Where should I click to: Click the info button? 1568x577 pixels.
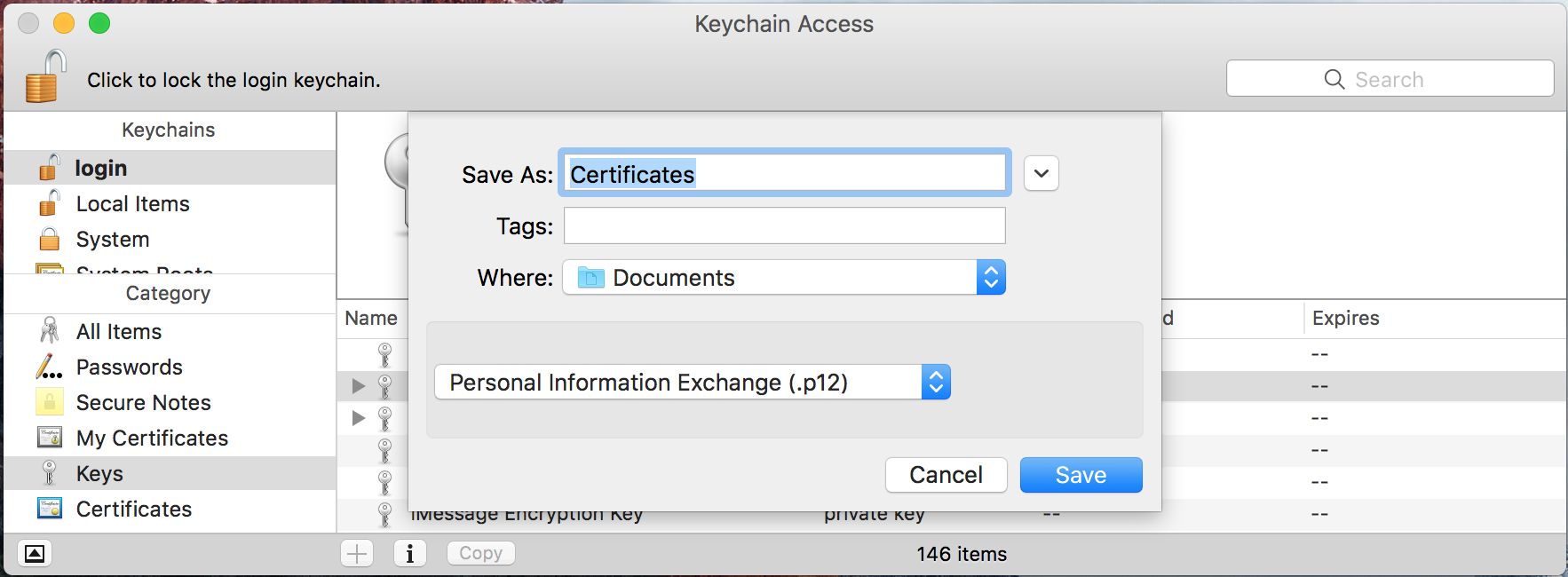click(x=410, y=554)
